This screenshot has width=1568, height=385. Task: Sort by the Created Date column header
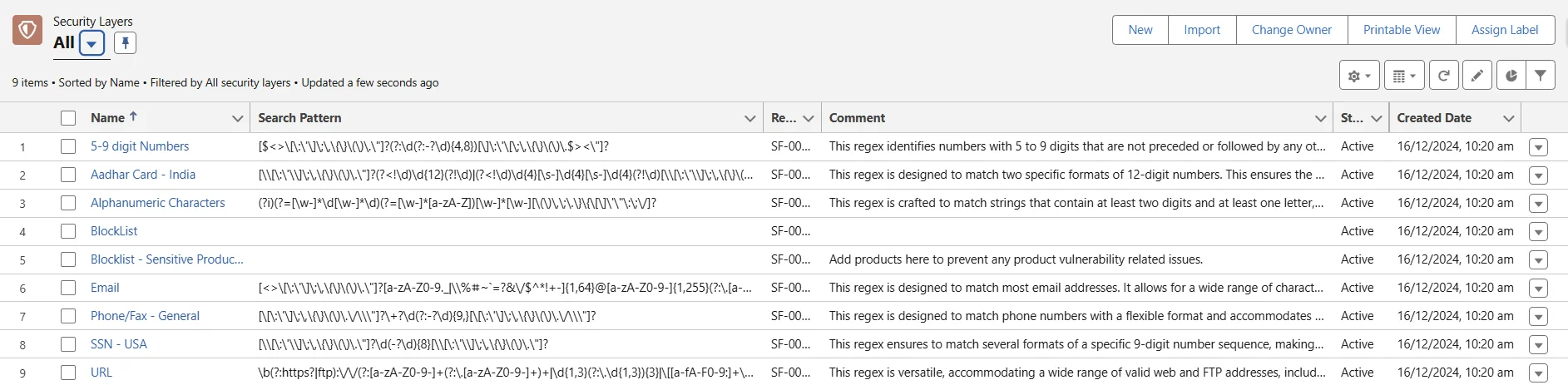coord(1433,118)
